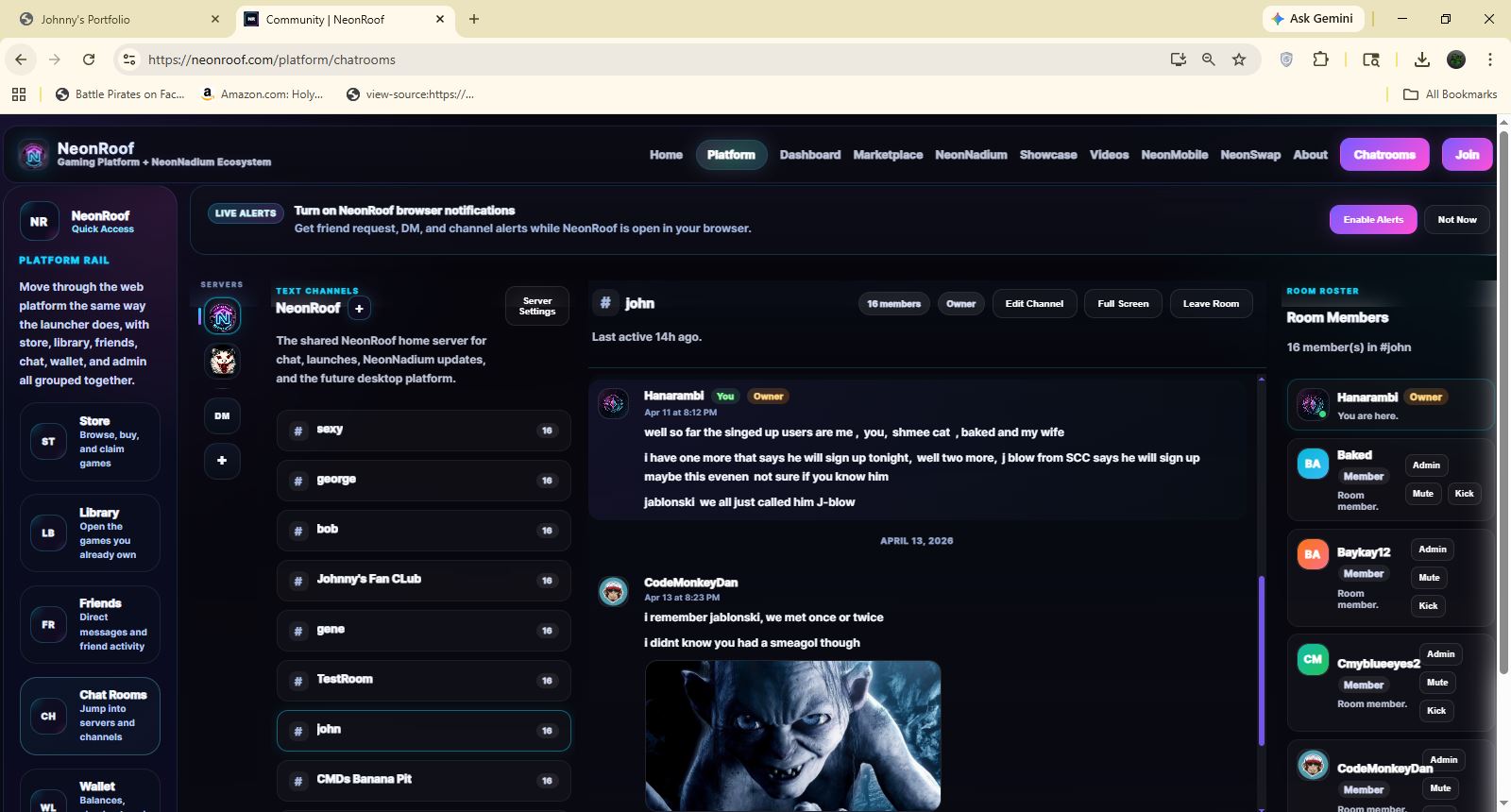Click Edit Channel button
This screenshot has width=1511, height=812.
point(1034,304)
